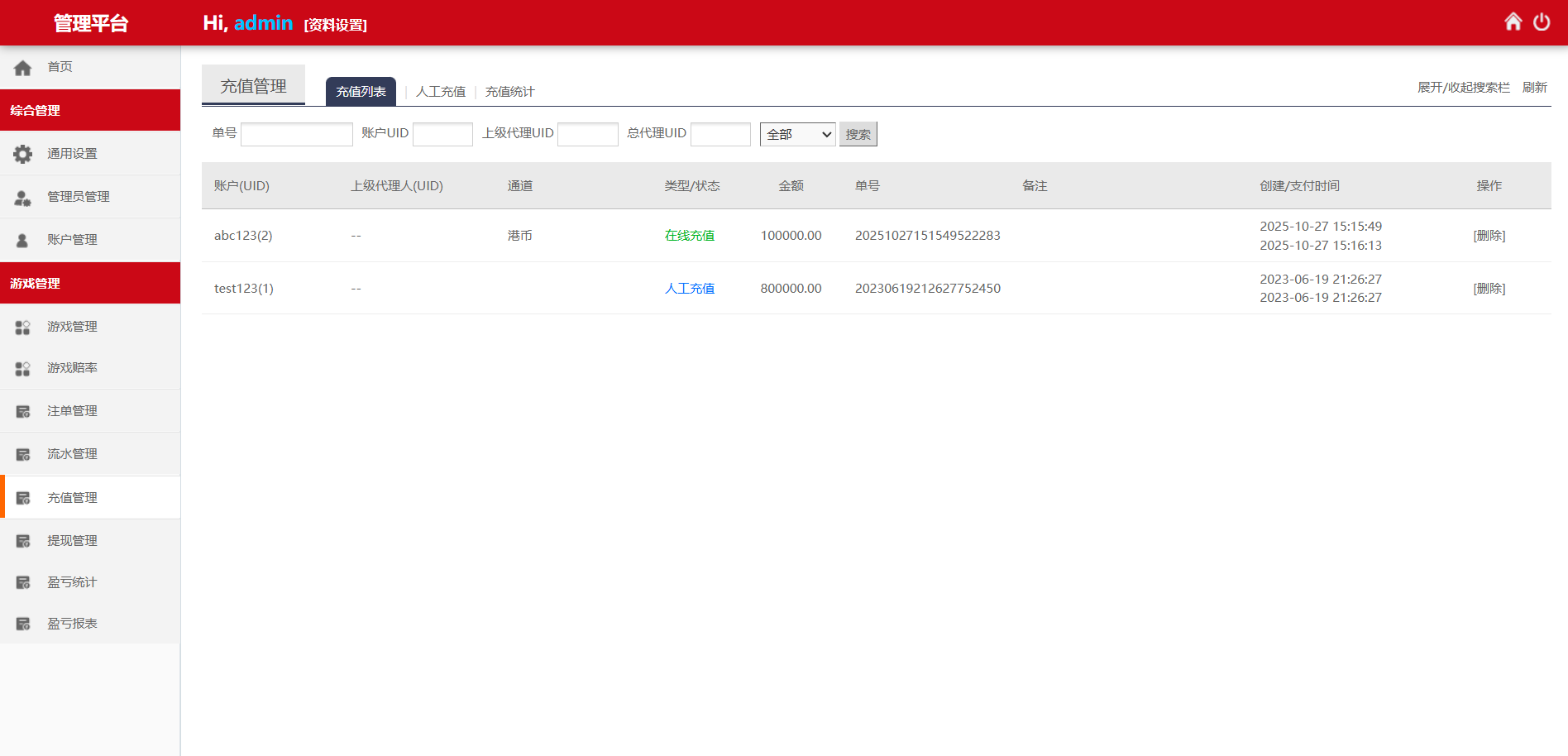This screenshot has height=756, width=1568.
Task: Click the icon beside 提现管理
Action: click(22, 541)
